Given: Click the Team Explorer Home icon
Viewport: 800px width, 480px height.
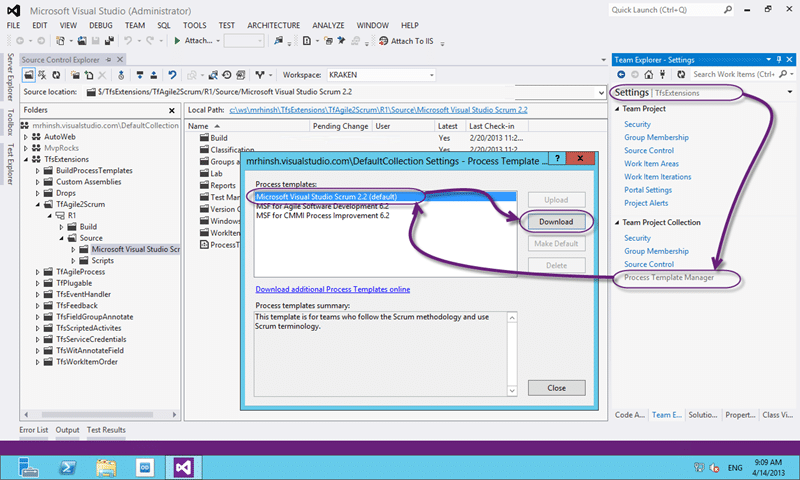Looking at the screenshot, I should [648, 74].
